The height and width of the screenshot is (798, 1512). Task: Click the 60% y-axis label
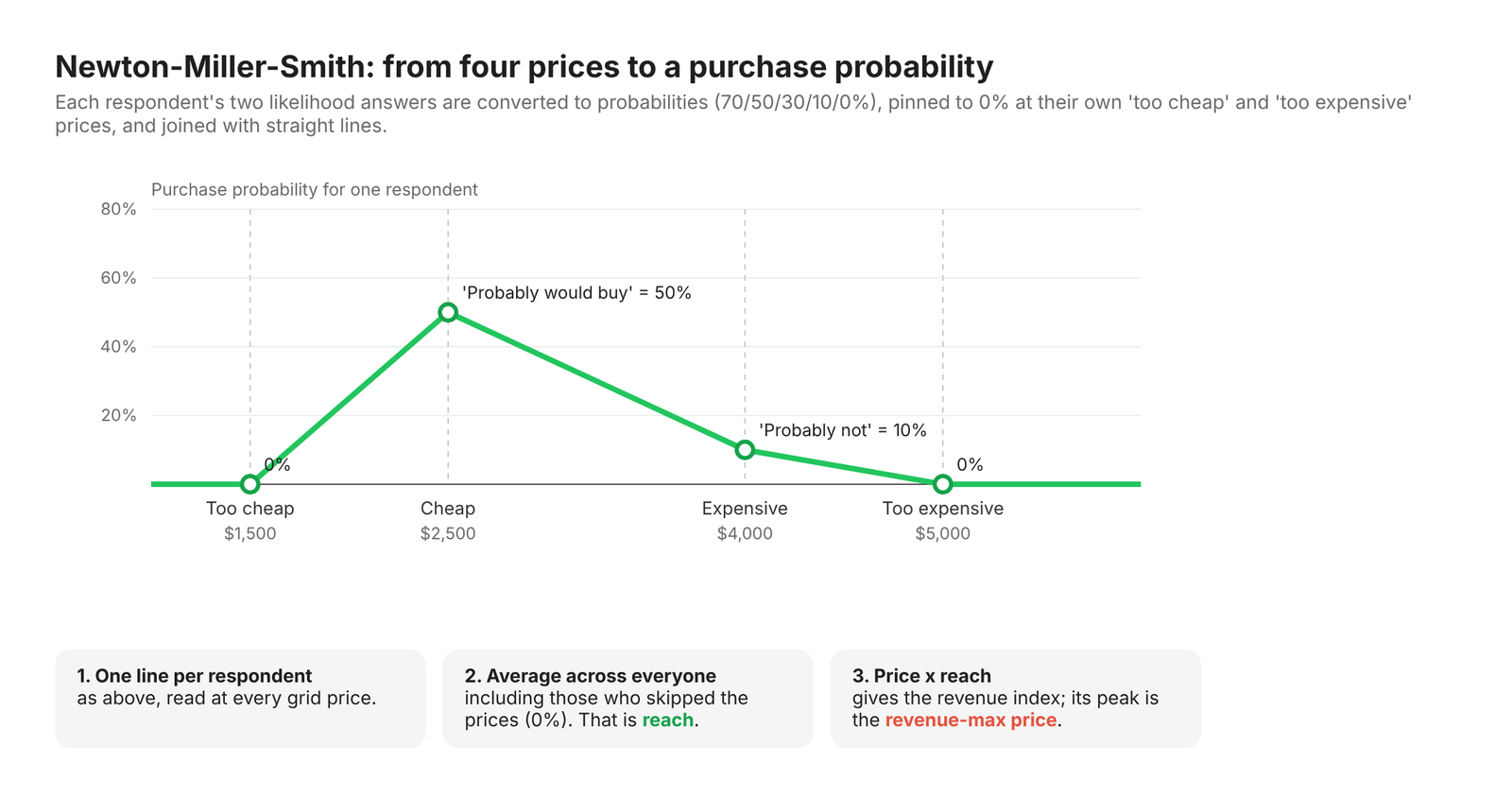click(119, 278)
